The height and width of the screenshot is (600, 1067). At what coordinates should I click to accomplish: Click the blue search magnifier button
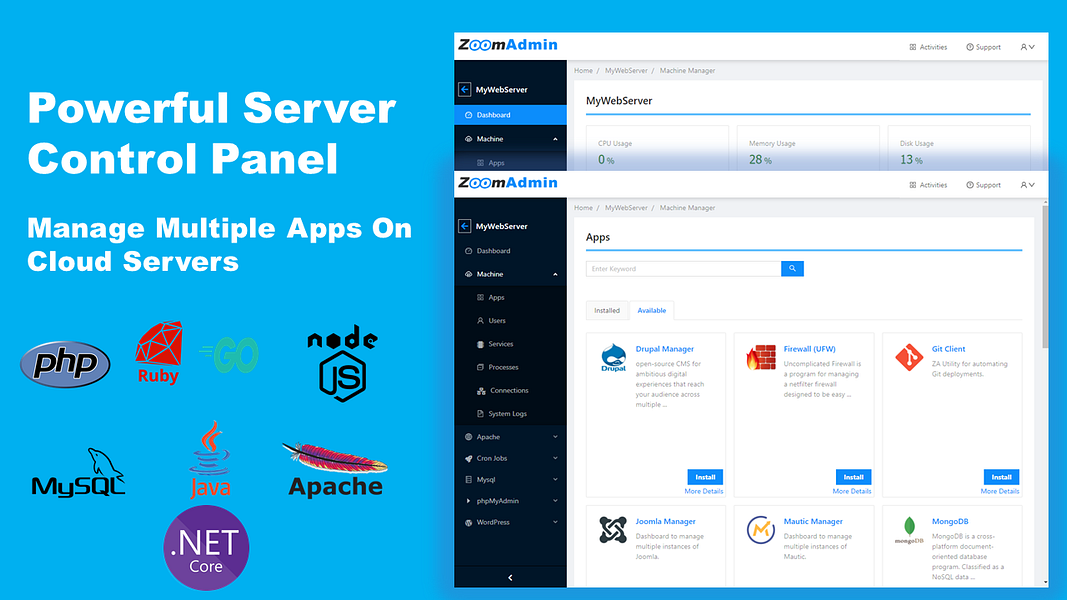pos(792,269)
